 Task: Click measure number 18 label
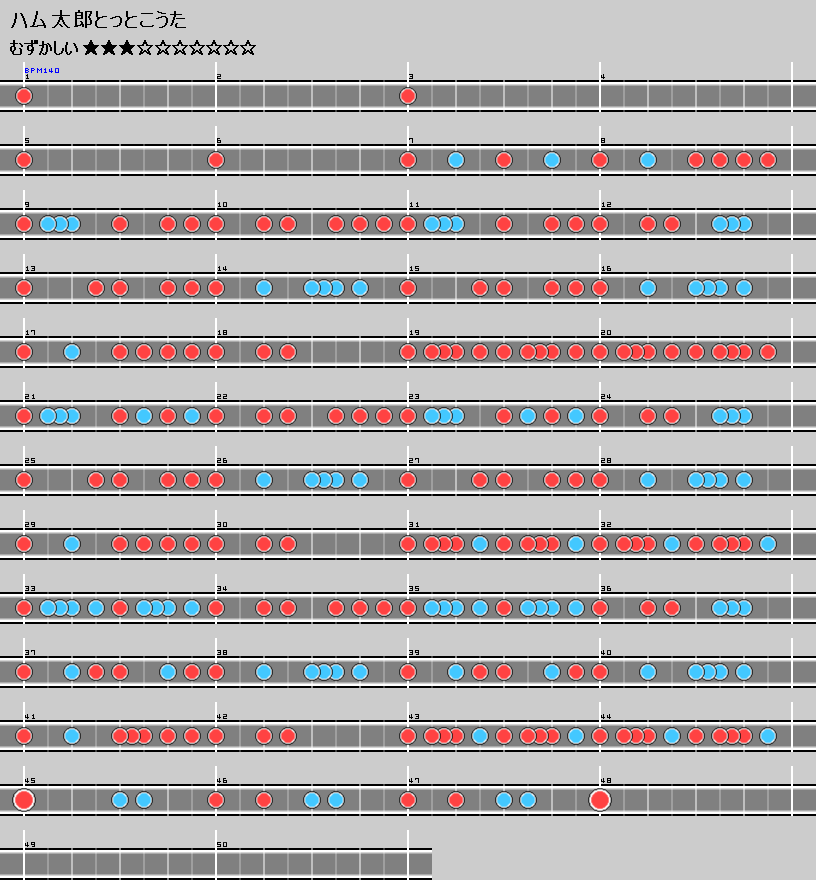click(x=222, y=332)
